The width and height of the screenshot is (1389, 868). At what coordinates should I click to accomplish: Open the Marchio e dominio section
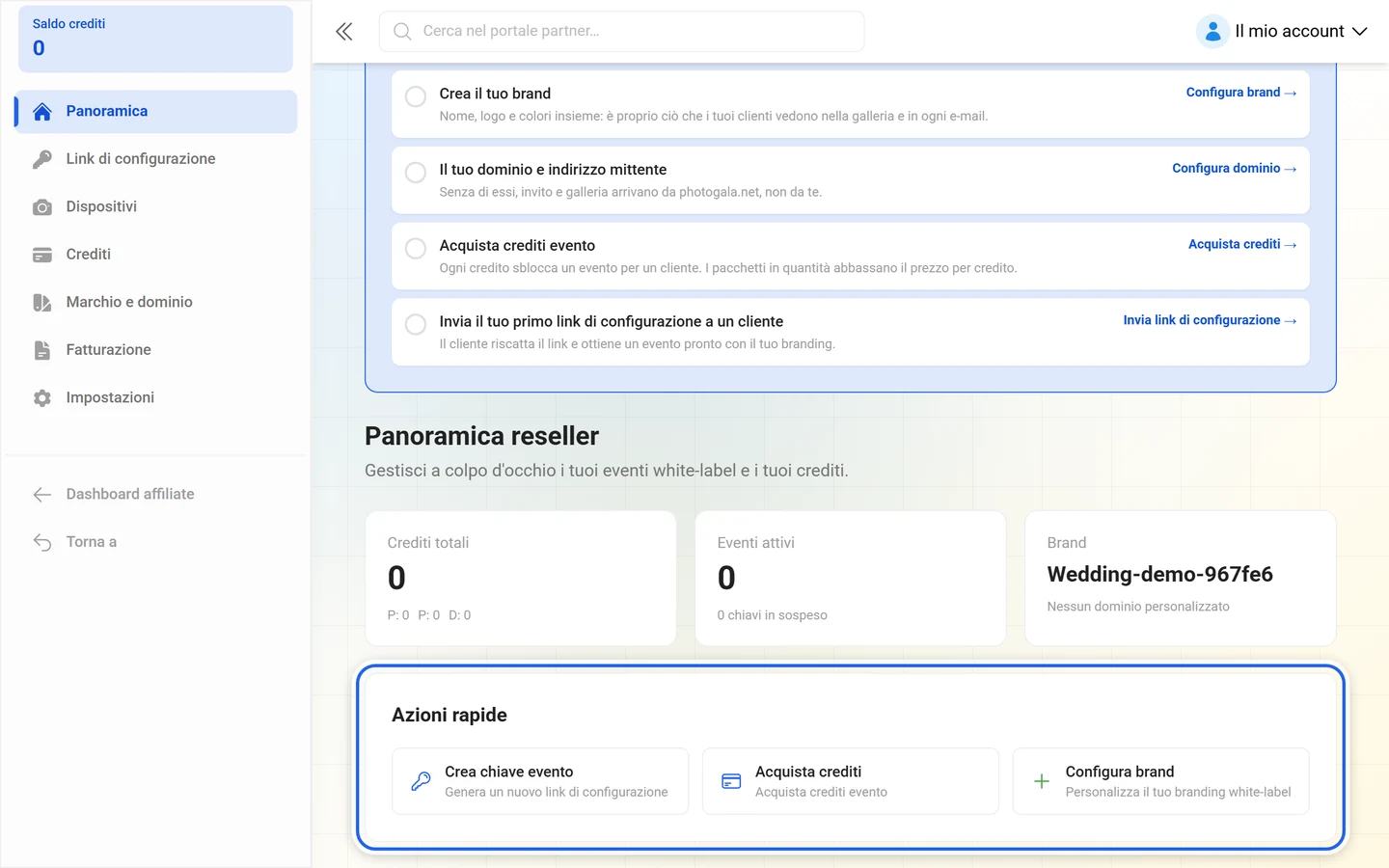(156, 303)
